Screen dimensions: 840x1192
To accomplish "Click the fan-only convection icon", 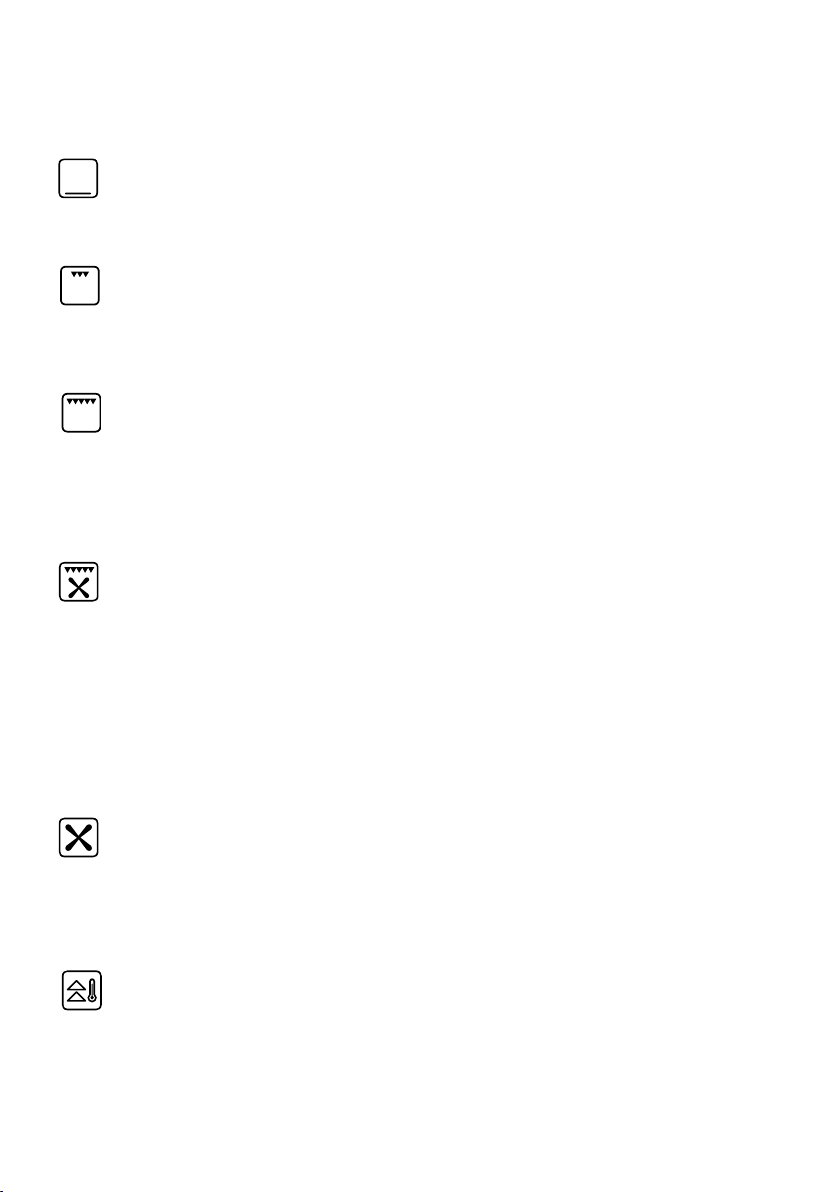I will (79, 838).
